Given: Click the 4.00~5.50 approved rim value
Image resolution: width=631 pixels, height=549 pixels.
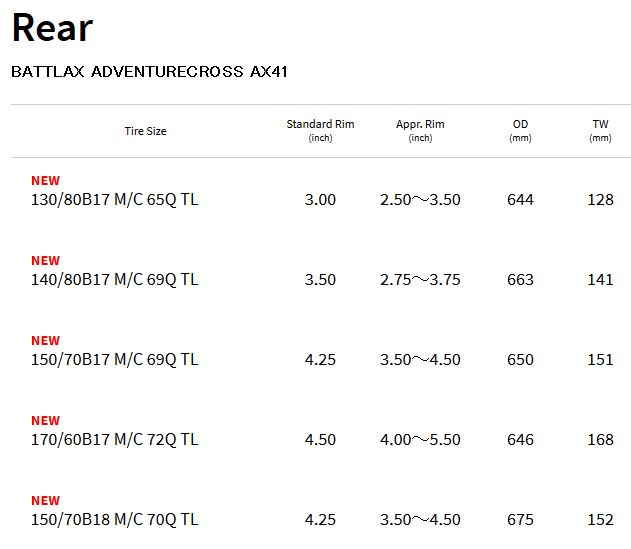Looking at the screenshot, I should click(420, 440).
